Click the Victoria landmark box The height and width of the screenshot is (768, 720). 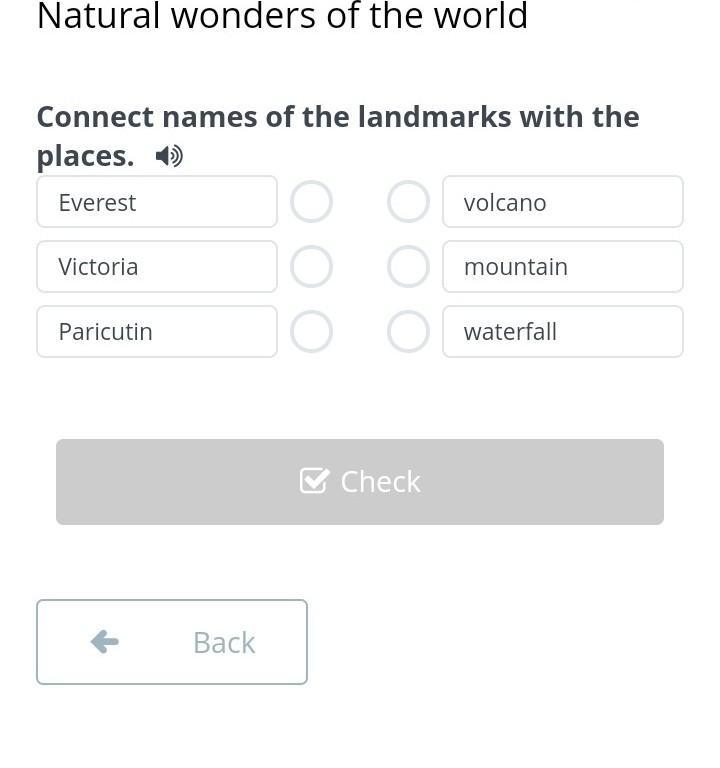(157, 267)
